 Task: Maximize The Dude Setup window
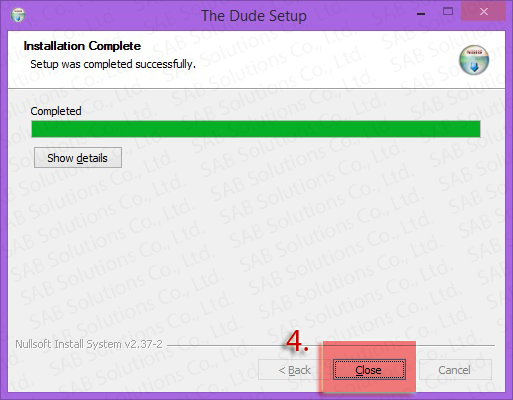point(448,12)
